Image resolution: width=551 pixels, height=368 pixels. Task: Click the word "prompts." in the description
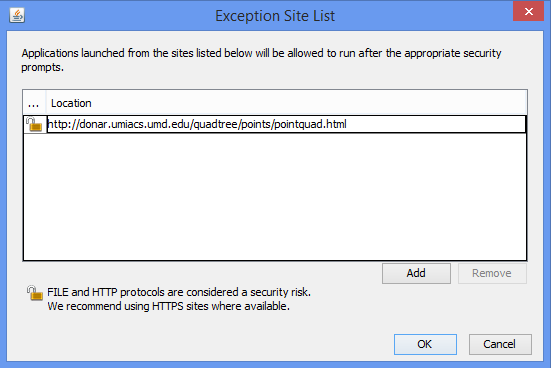point(43,67)
